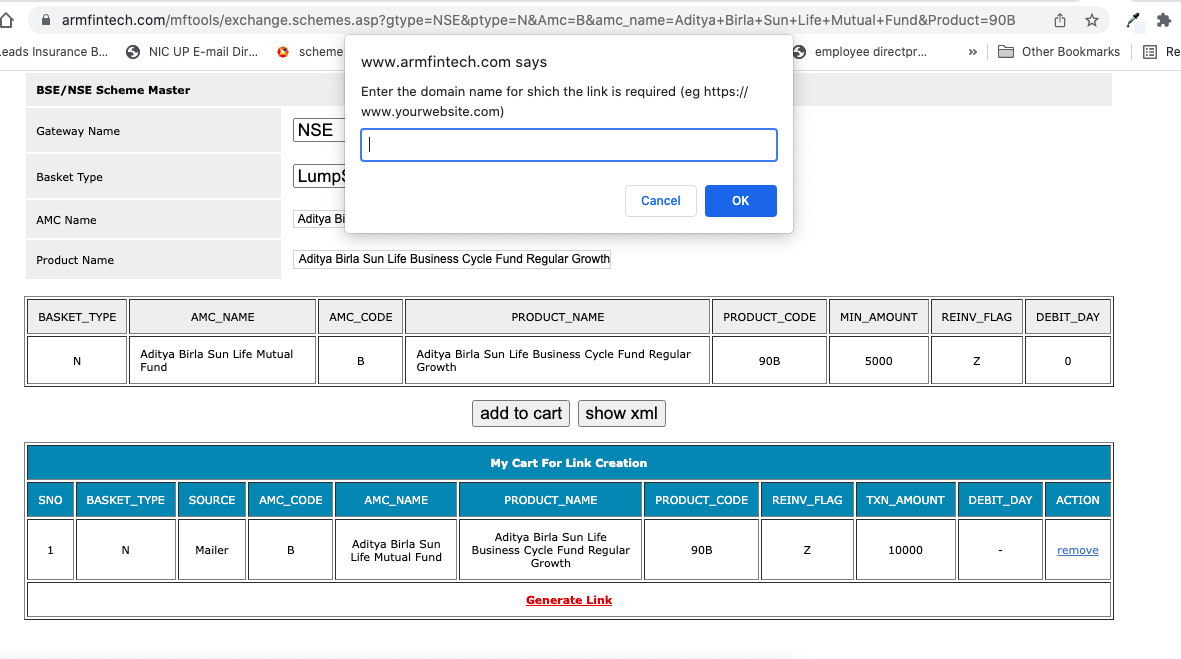
Task: Open the Product Name dropdown
Action: pyautogui.click(x=452, y=259)
